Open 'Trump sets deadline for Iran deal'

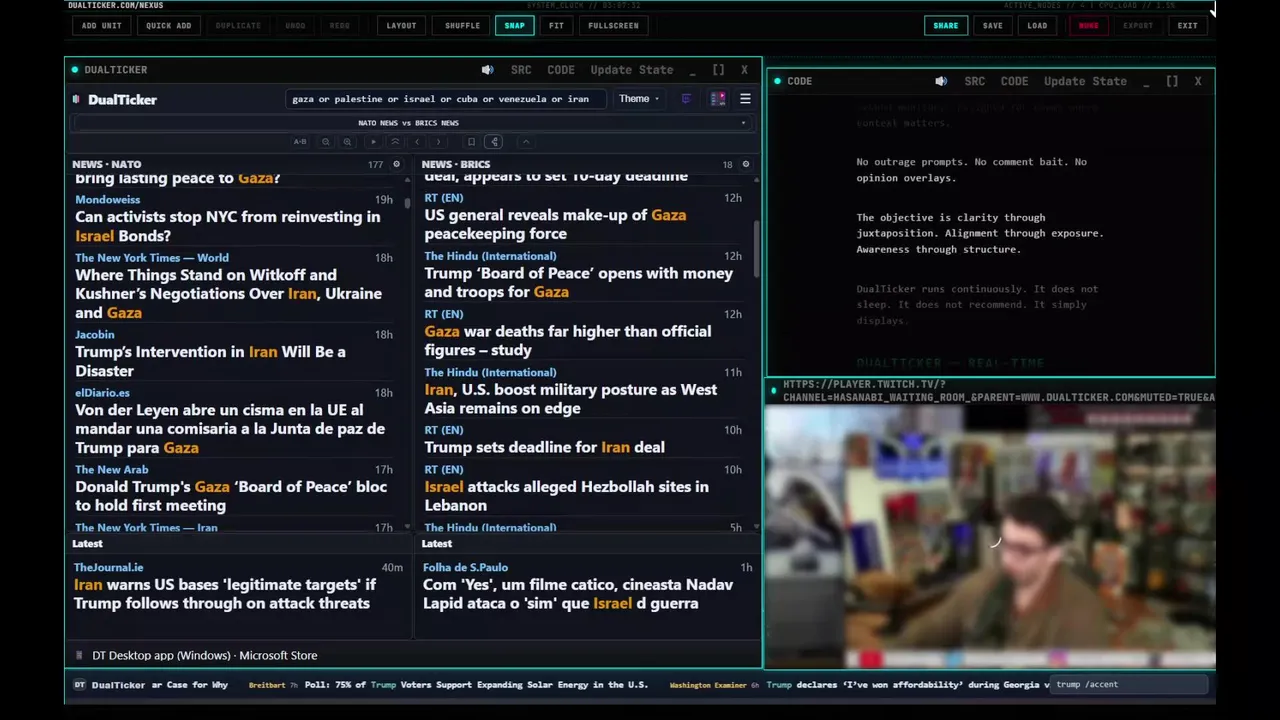[544, 447]
